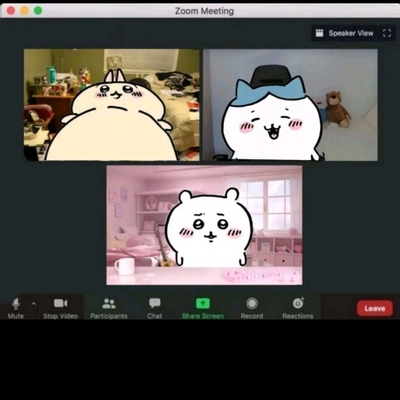
Task: Select blue-eared cat with hat video tile
Action: [x=290, y=105]
